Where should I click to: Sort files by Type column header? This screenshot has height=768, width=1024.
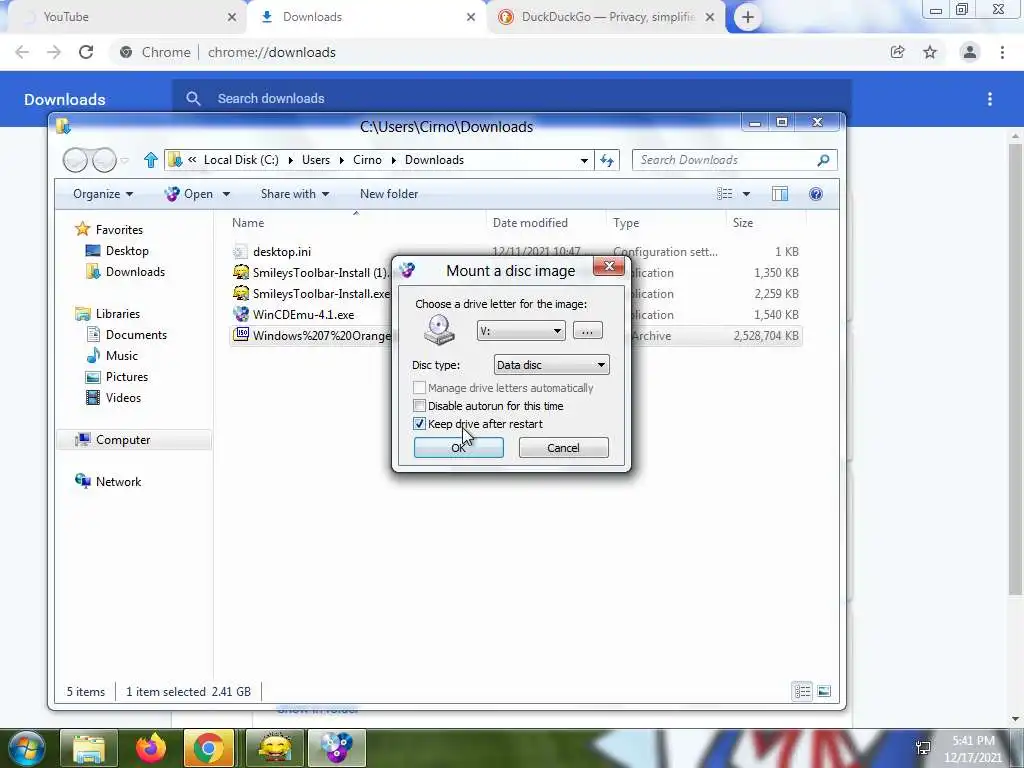(x=666, y=223)
